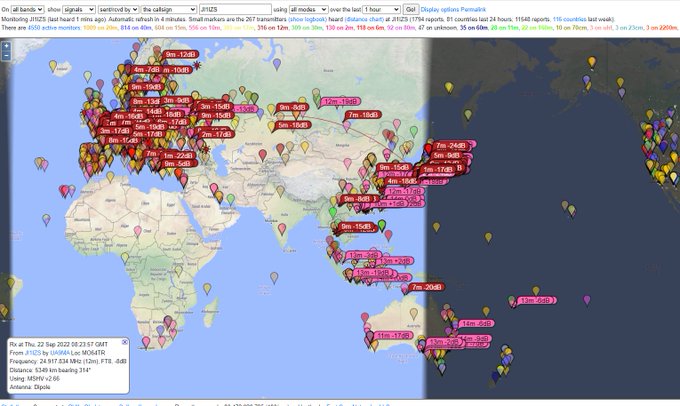This screenshot has width=680, height=406.
Task: Click the pink '12m -19dB' marker label
Action: click(x=341, y=102)
